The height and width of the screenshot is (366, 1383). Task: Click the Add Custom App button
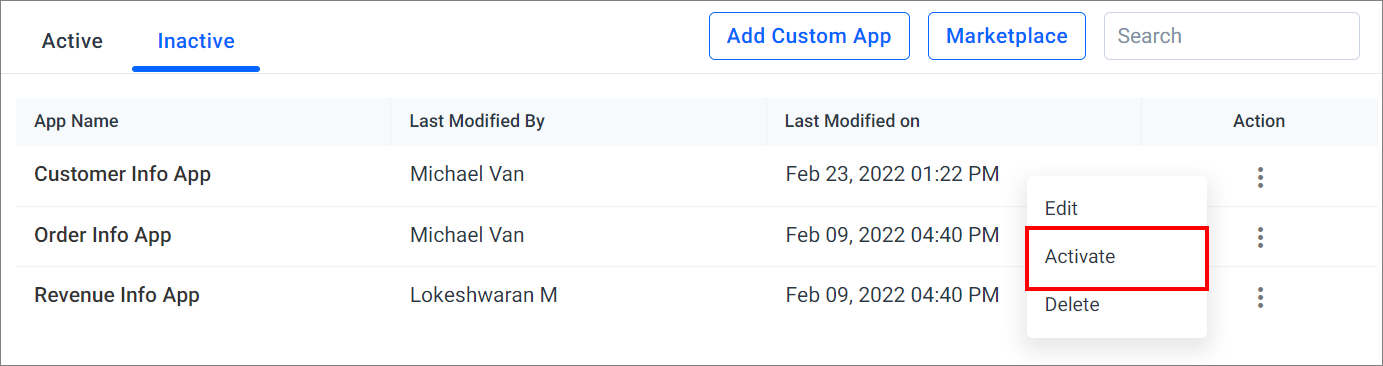click(x=809, y=36)
